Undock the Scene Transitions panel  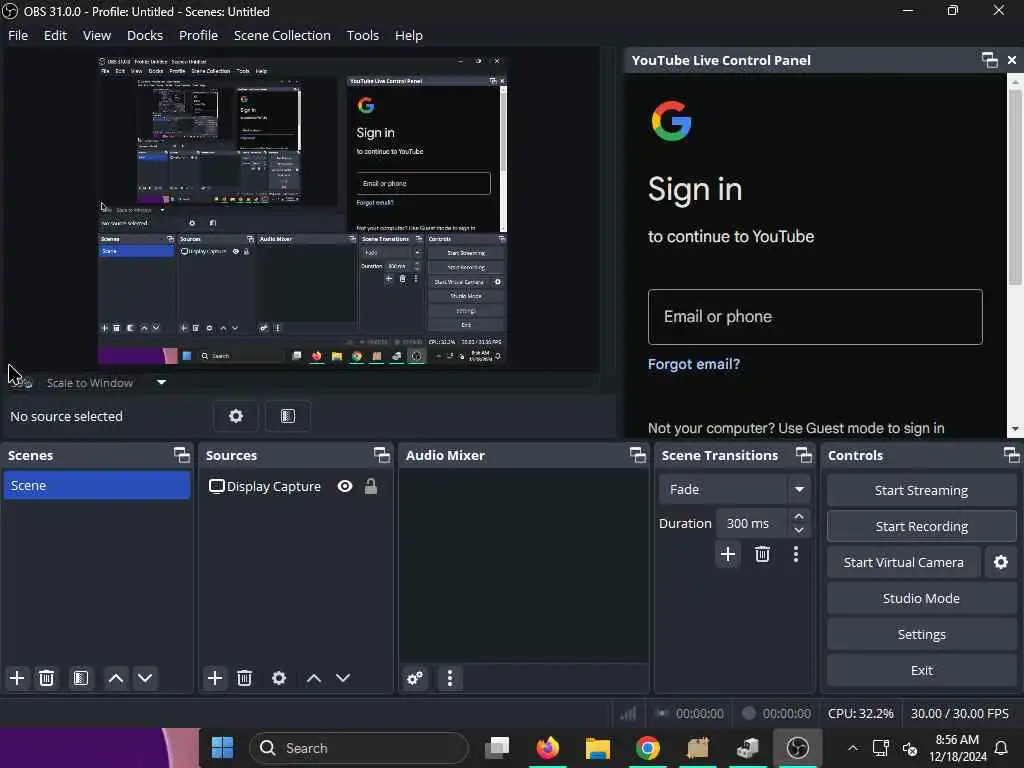coord(804,455)
